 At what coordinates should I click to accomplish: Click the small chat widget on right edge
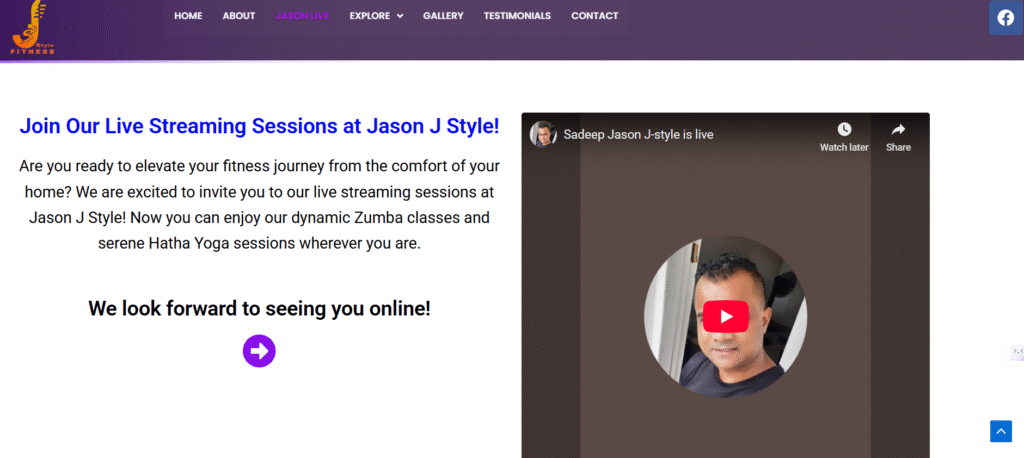(x=1016, y=352)
